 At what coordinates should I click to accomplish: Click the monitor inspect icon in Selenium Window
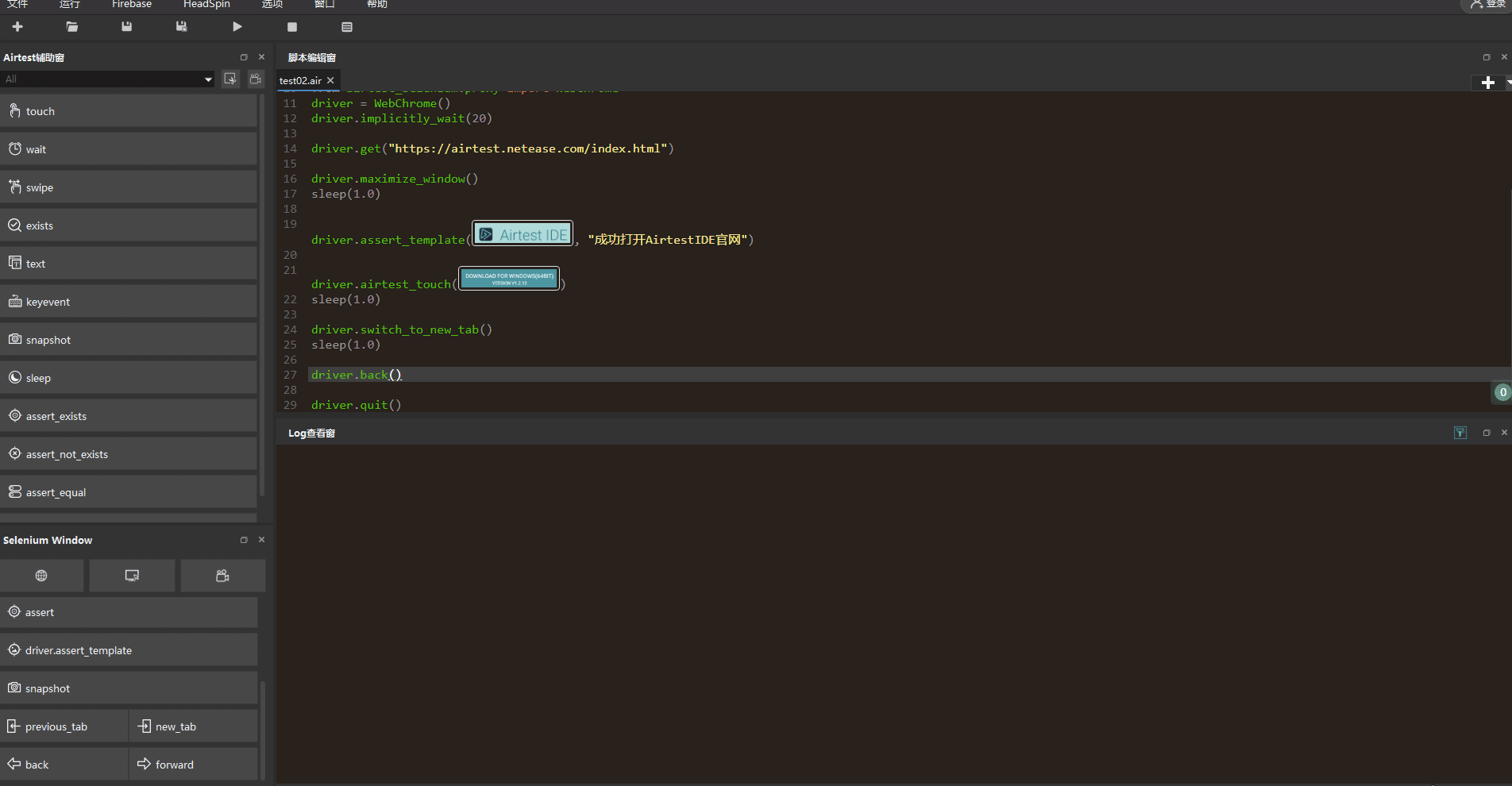pyautogui.click(x=132, y=576)
